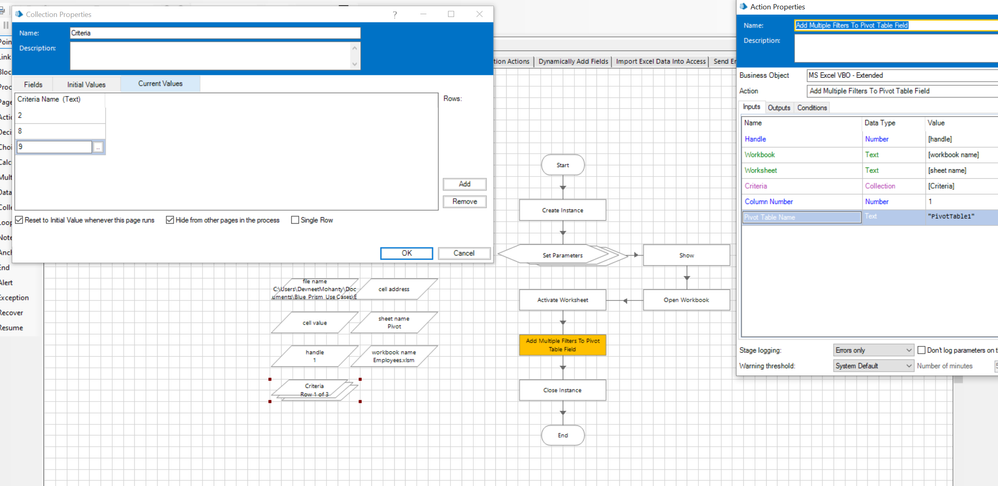Image resolution: width=998 pixels, height=486 pixels.
Task: Open the Business Object dropdown
Action: (900, 75)
